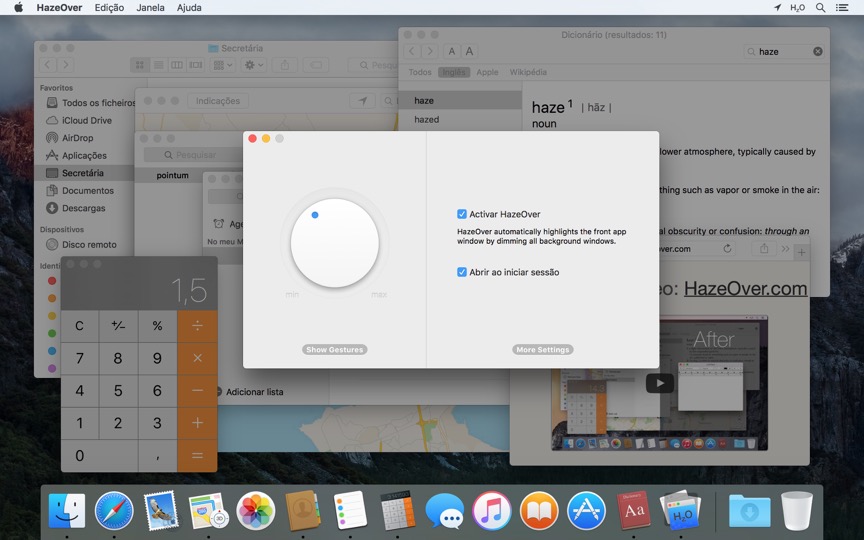The height and width of the screenshot is (540, 864).
Task: Open the Janela menu
Action: (x=150, y=8)
